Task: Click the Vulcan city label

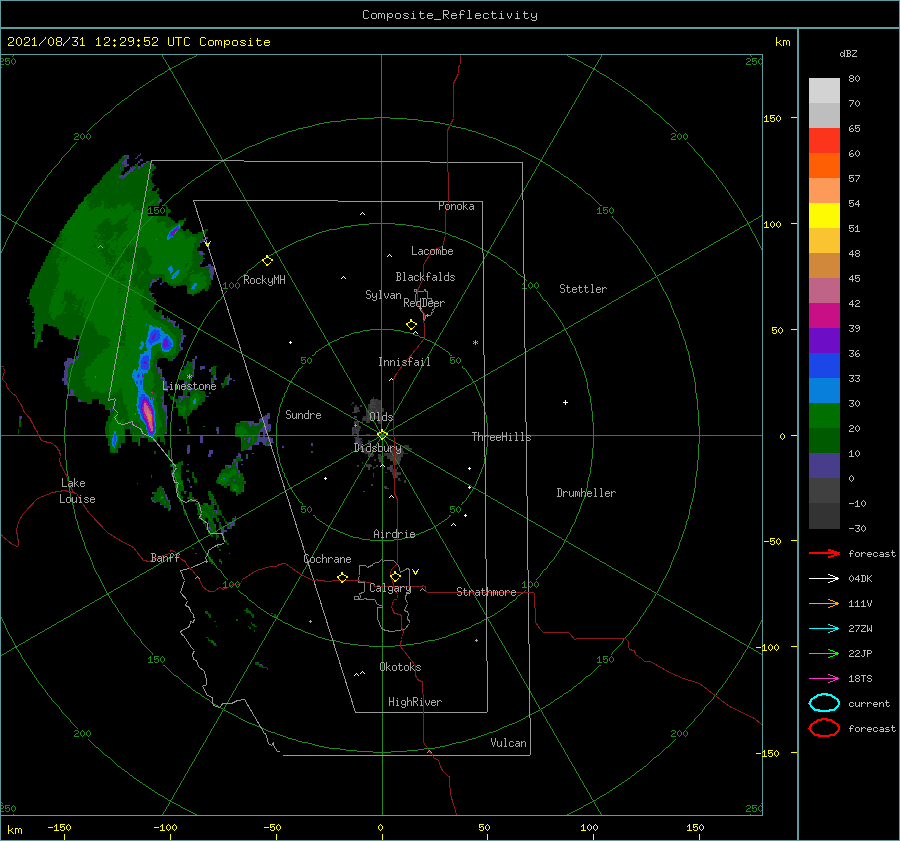Action: click(x=508, y=743)
